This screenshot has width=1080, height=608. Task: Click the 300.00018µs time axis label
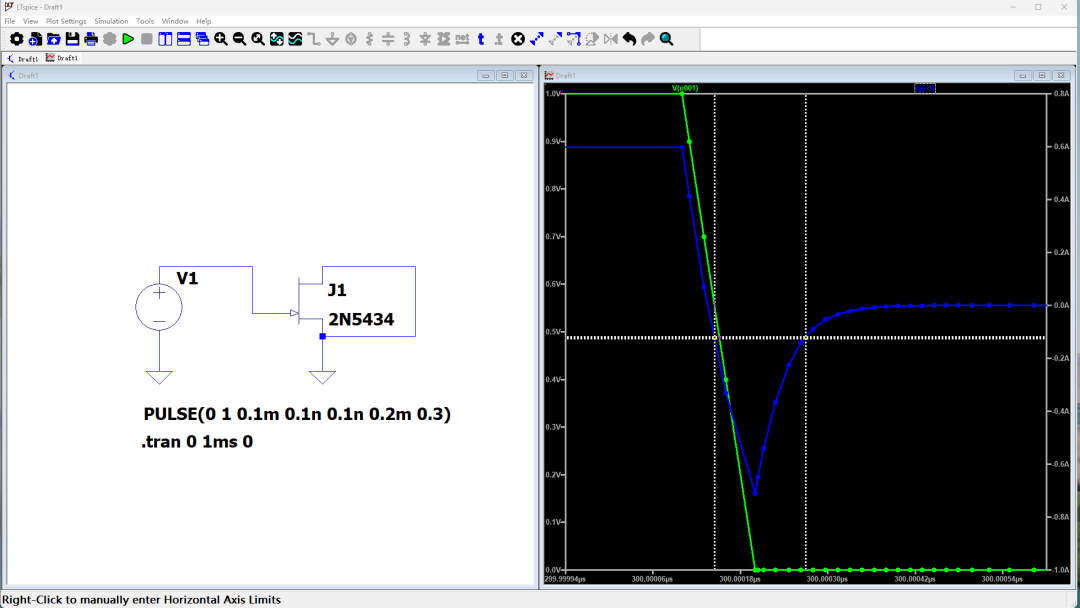coord(740,579)
